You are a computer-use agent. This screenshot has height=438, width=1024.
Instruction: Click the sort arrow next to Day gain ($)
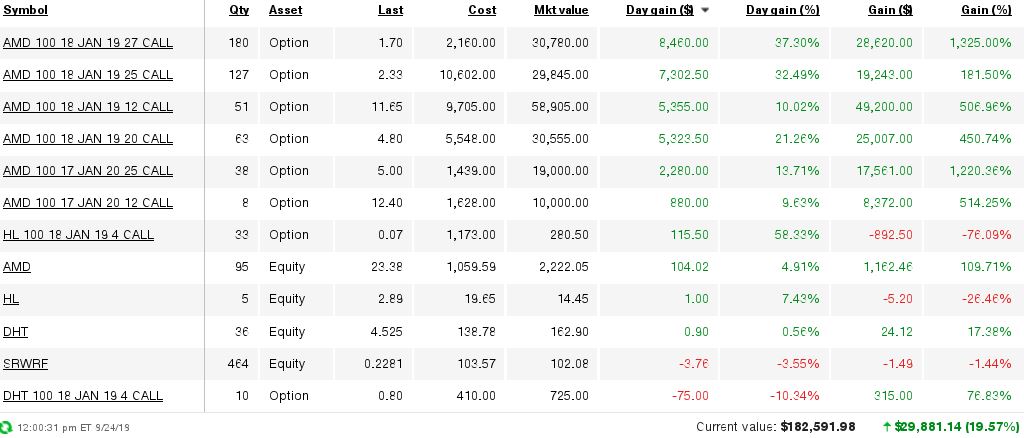705,10
